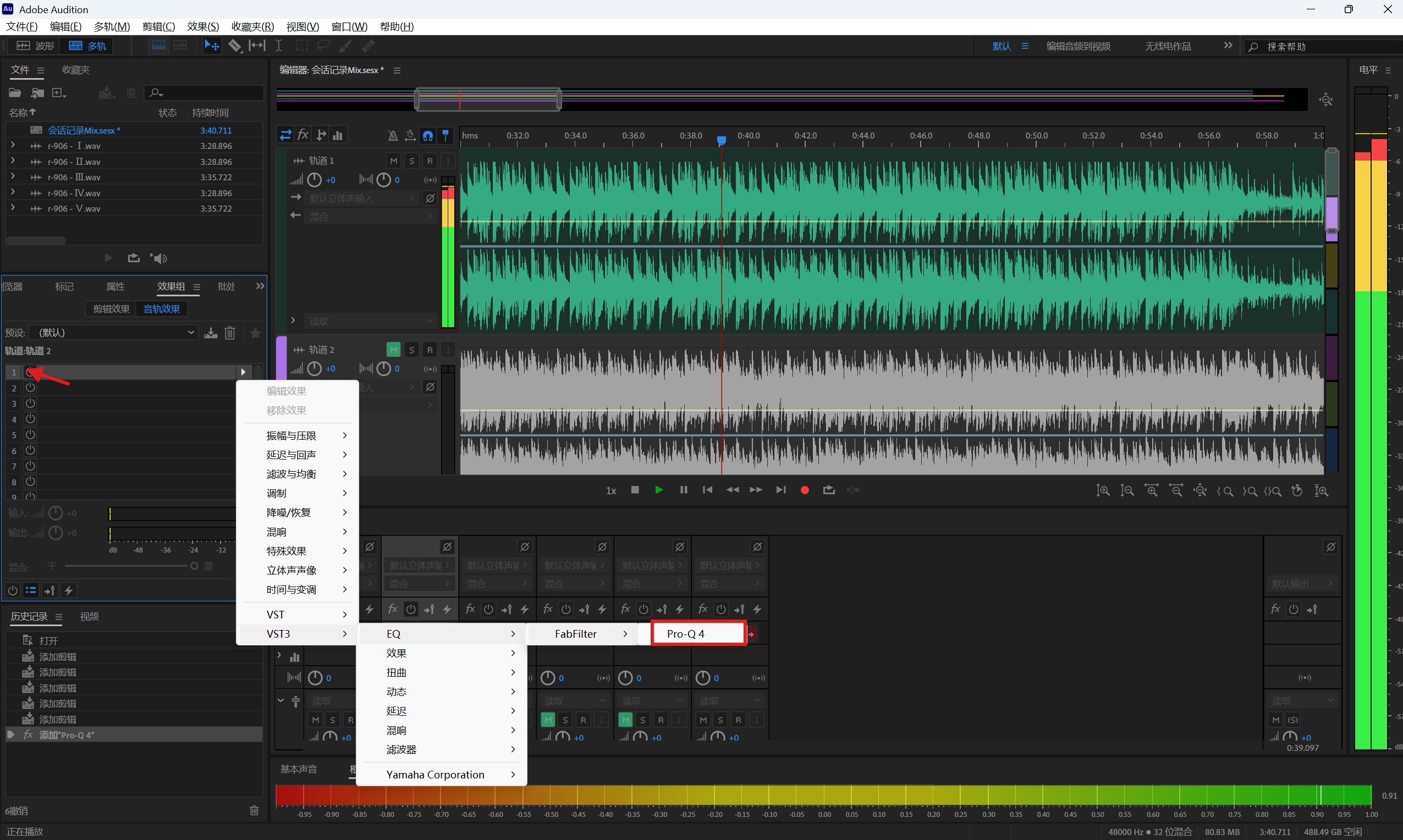Open file folder icon in Files panel
Screen dimensions: 1403x840
15,92
